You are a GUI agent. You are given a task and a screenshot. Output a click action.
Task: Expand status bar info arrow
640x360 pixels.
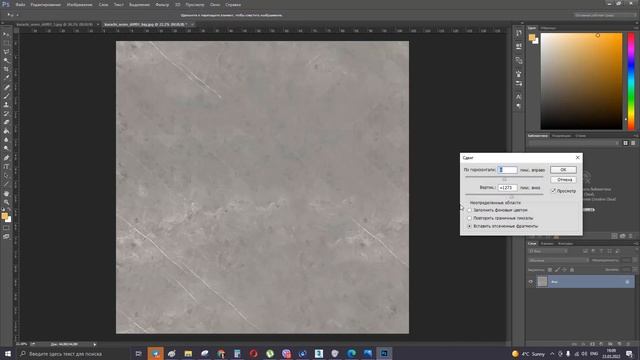coord(95,344)
